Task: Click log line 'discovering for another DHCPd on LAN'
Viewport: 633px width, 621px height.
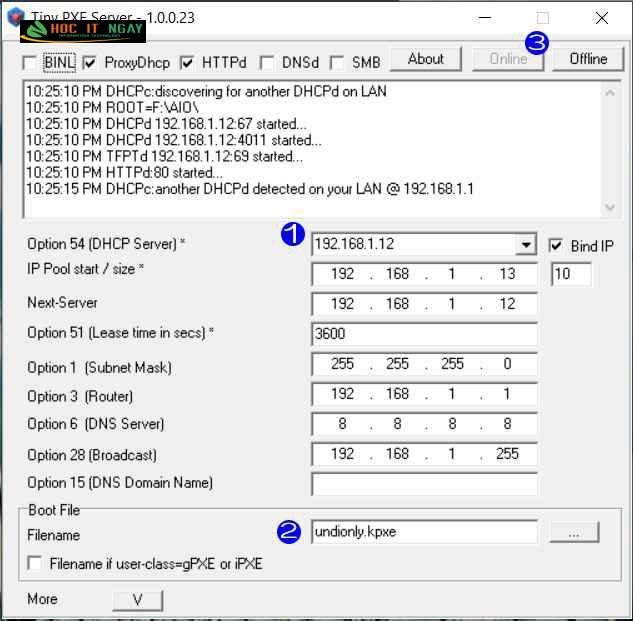Action: tap(206, 92)
